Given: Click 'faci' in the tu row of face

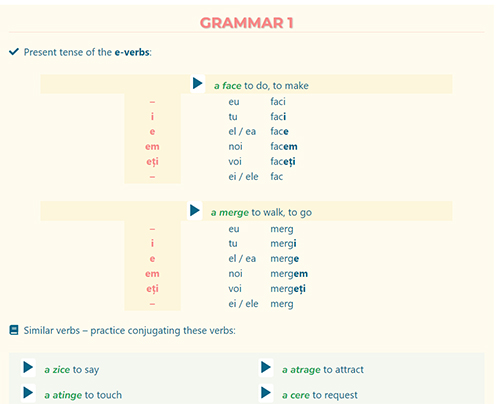Looking at the screenshot, I should pos(278,117).
